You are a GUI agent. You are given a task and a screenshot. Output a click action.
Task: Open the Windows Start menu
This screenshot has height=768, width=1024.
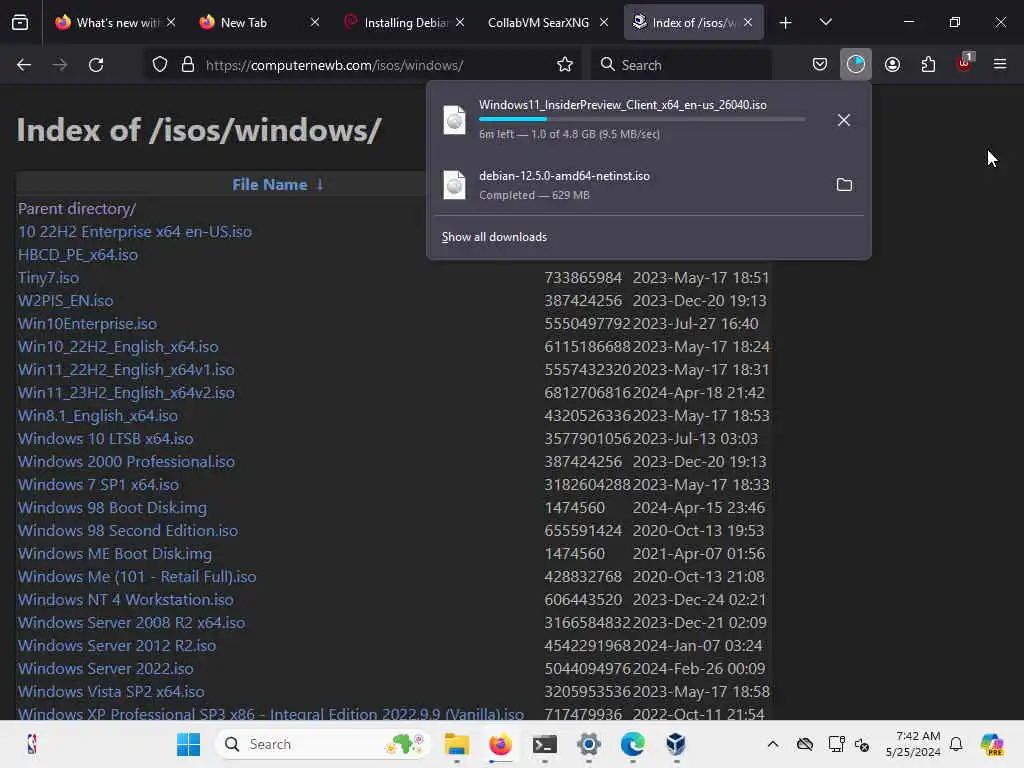pos(188,744)
